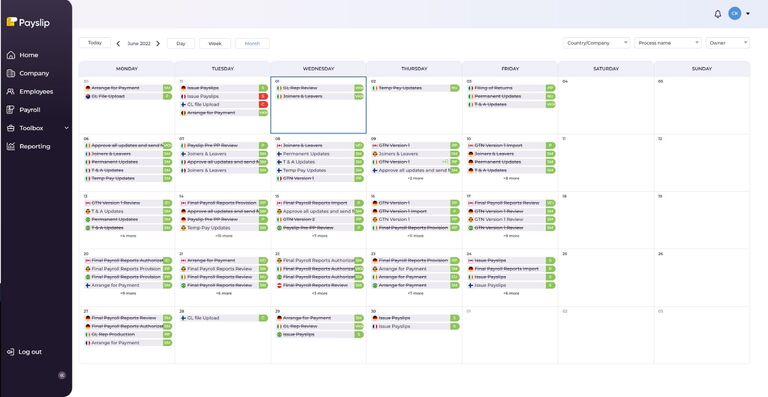Open the Owner filter dropdown
Image resolution: width=768 pixels, height=397 pixels.
(x=727, y=43)
